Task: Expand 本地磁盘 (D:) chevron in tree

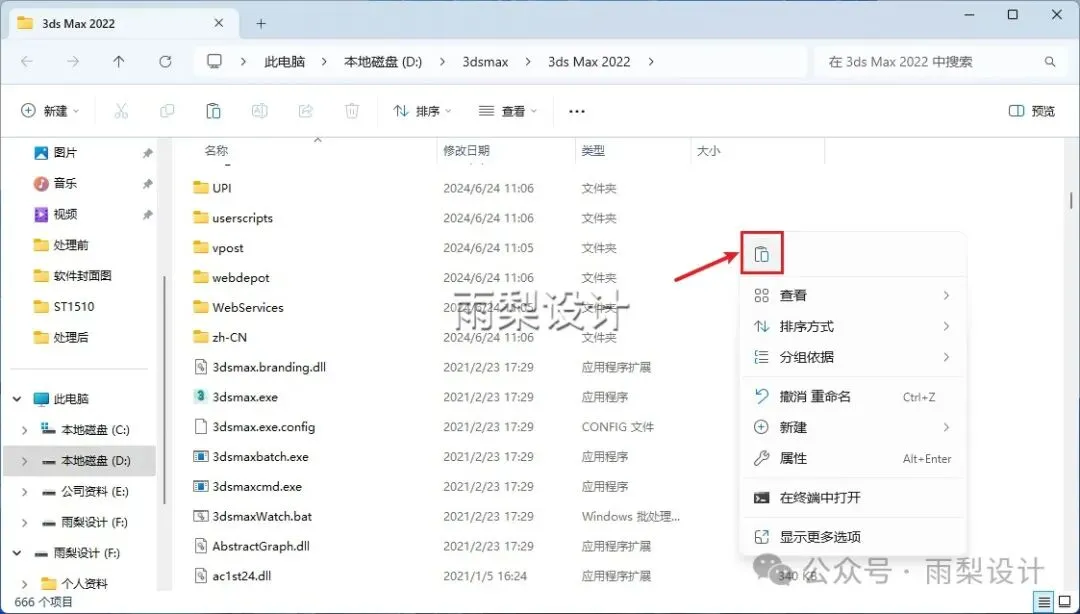Action: 25,461
